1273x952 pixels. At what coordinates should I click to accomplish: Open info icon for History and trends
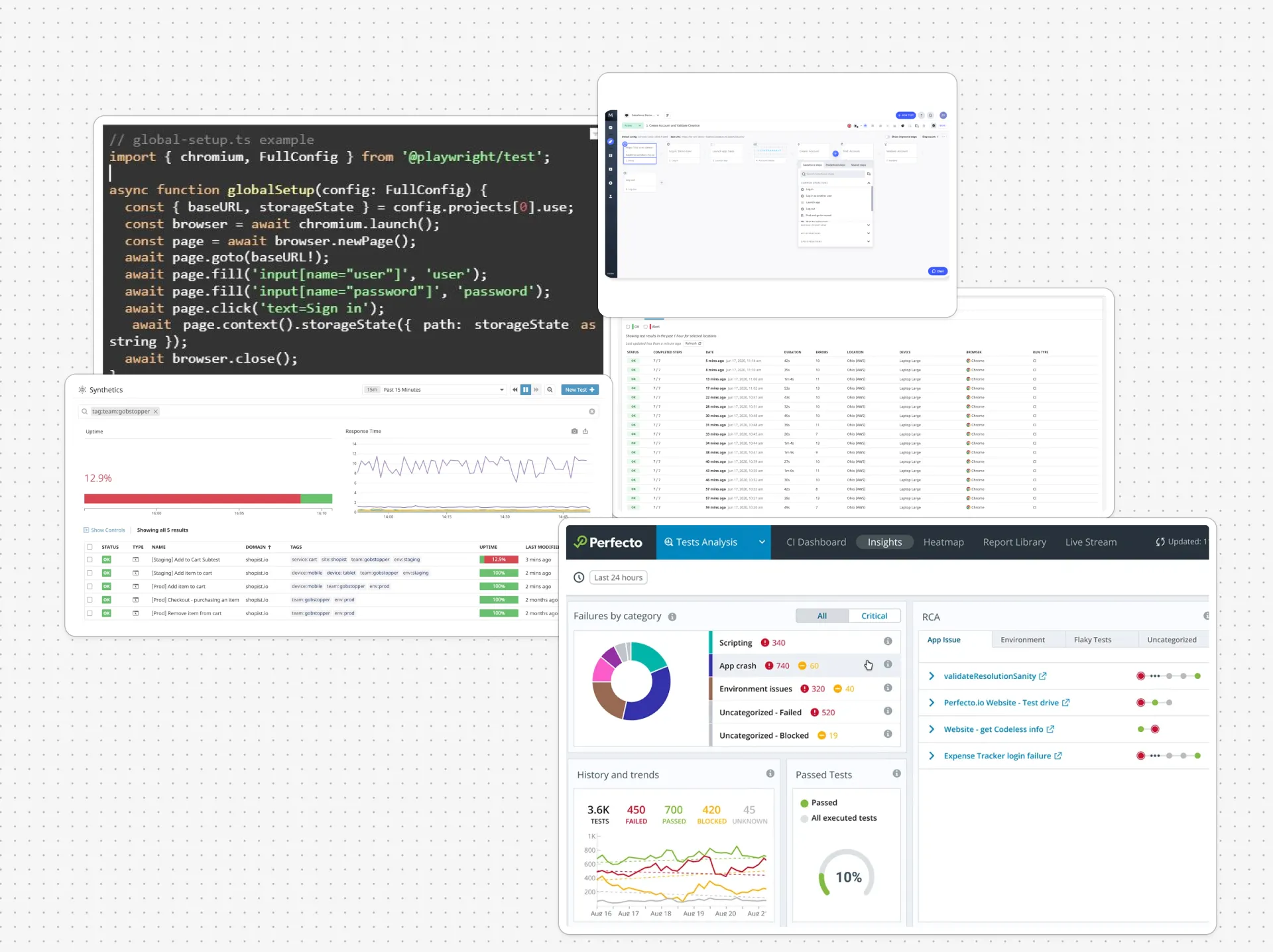[770, 774]
